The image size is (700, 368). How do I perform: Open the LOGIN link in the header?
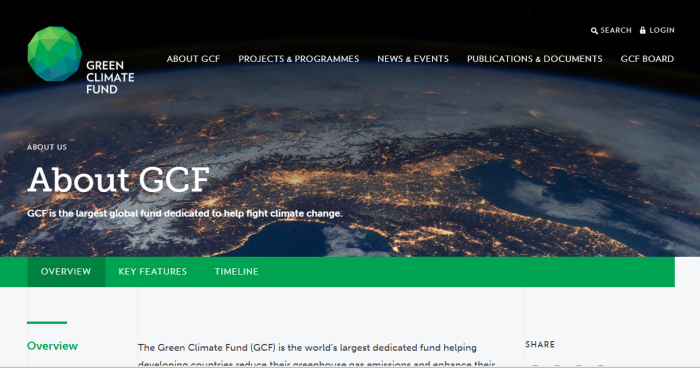(x=662, y=30)
